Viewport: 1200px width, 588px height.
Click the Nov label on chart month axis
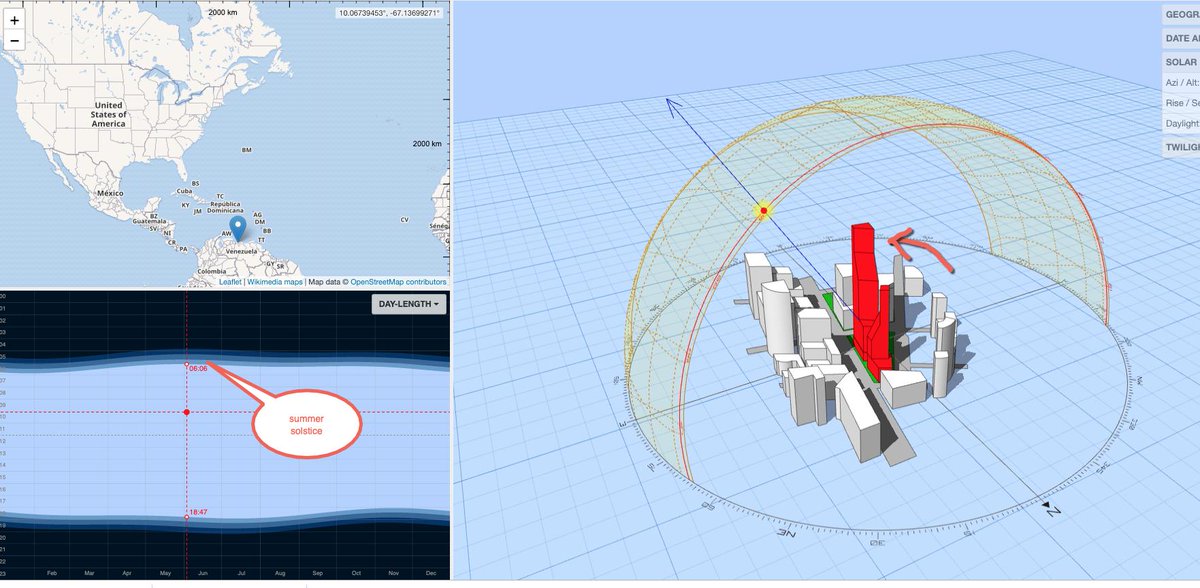(x=392, y=573)
